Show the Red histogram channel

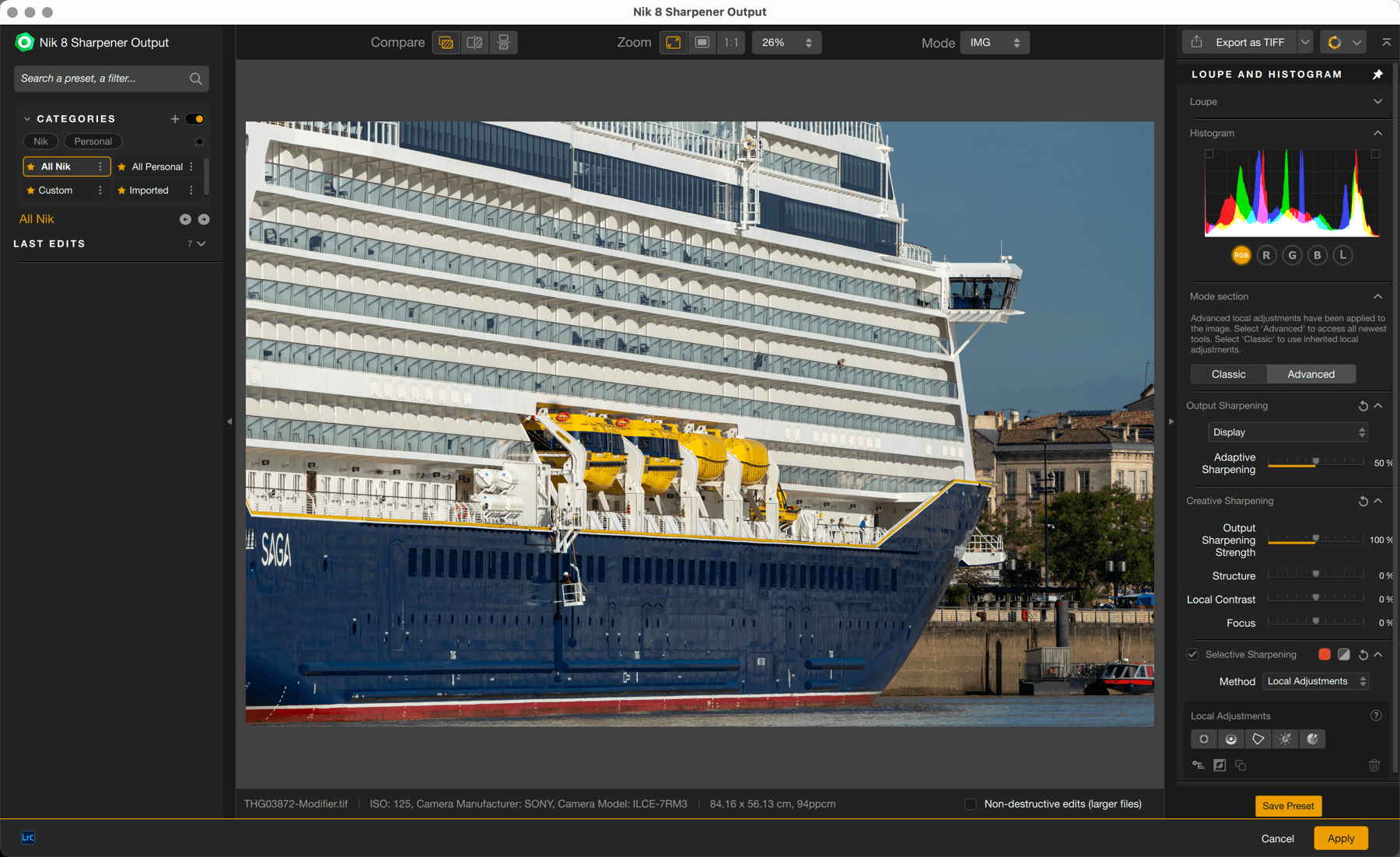click(1267, 255)
